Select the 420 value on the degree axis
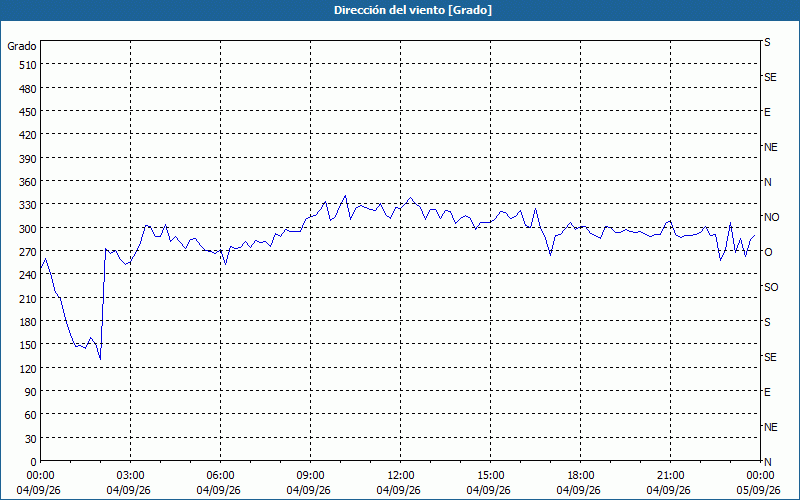This screenshot has width=800, height=500. pyautogui.click(x=28, y=135)
